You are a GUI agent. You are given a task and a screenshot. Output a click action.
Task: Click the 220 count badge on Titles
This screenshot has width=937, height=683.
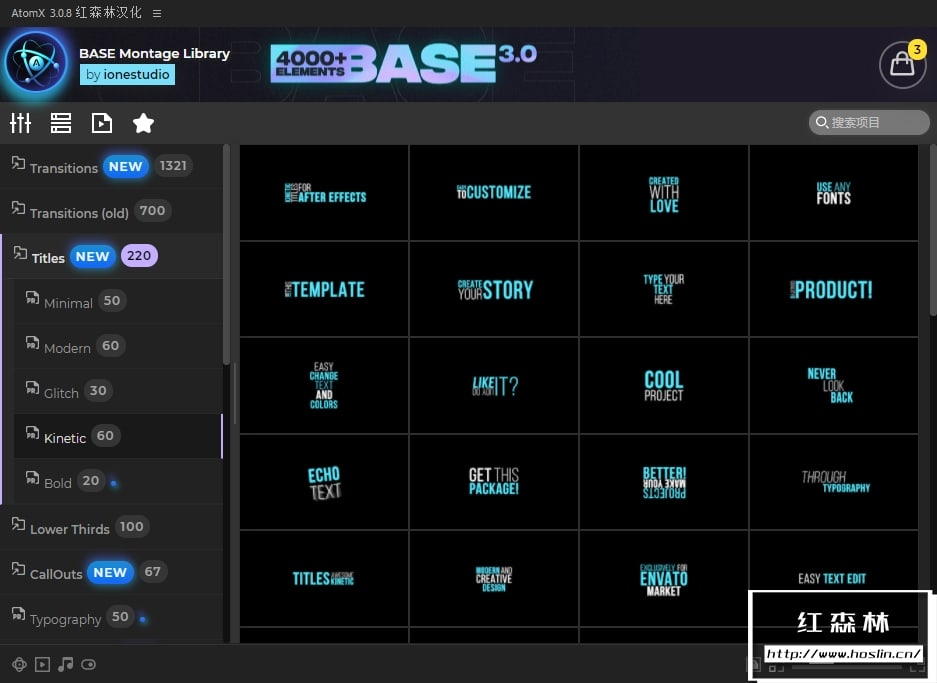coord(139,256)
